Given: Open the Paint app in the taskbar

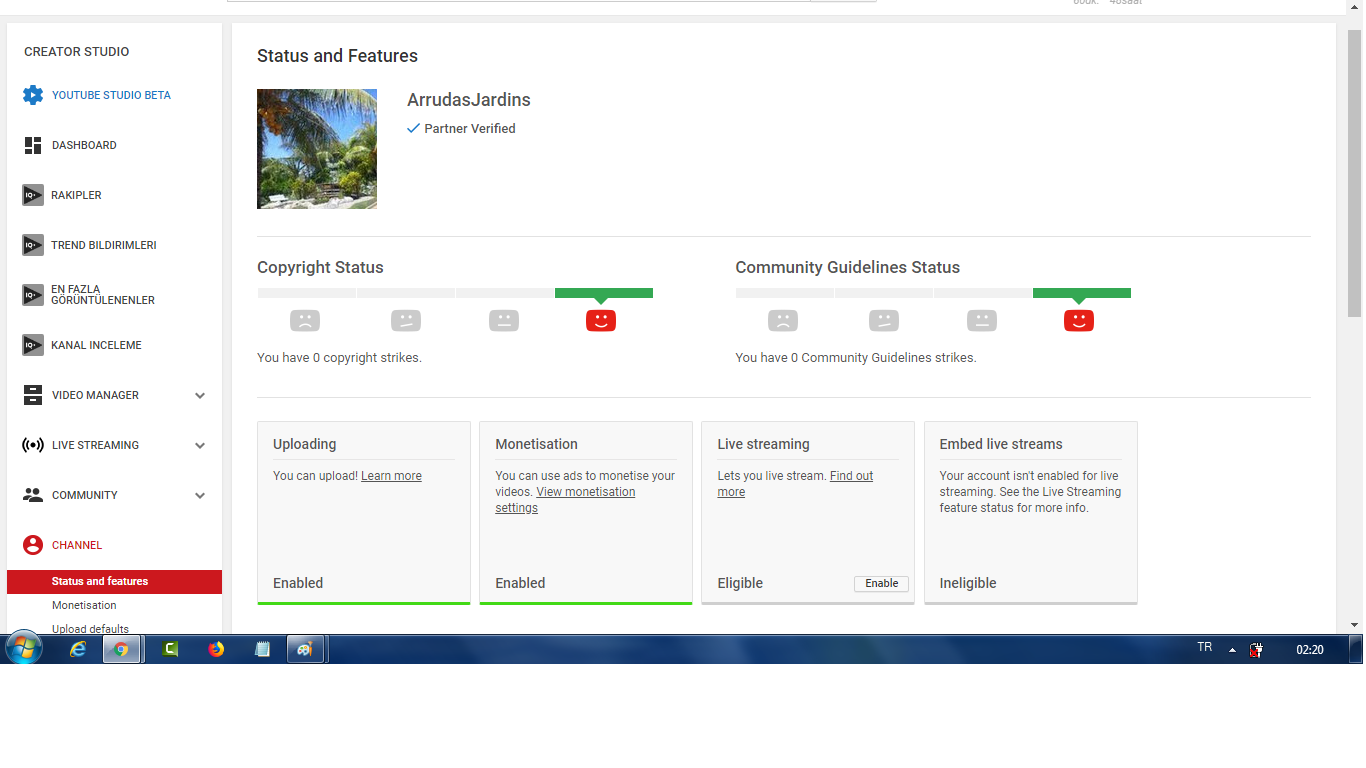Looking at the screenshot, I should 305,649.
